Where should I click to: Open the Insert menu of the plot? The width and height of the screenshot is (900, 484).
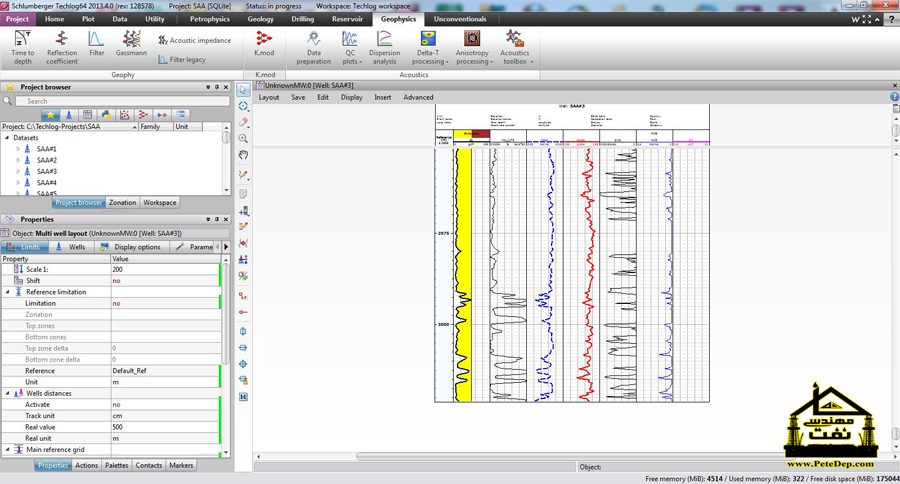[x=382, y=98]
